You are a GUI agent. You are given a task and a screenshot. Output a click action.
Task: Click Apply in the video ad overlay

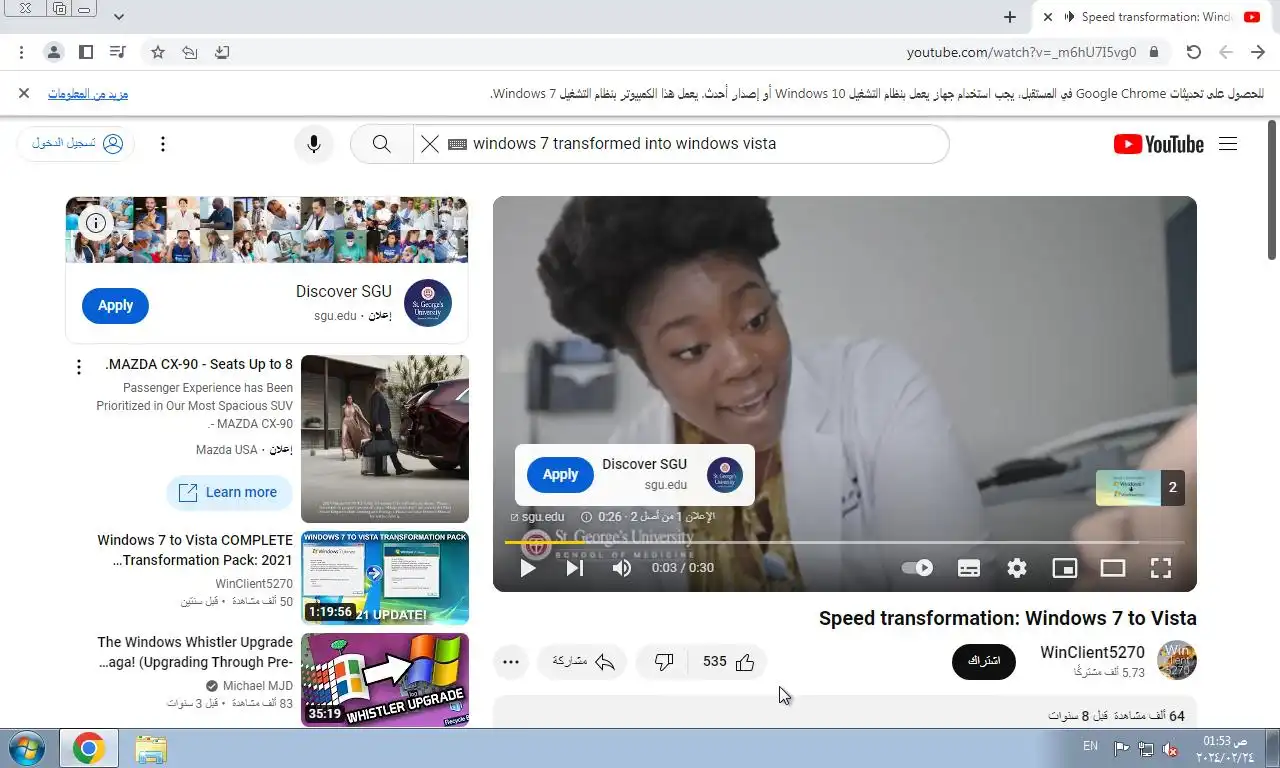tap(560, 475)
